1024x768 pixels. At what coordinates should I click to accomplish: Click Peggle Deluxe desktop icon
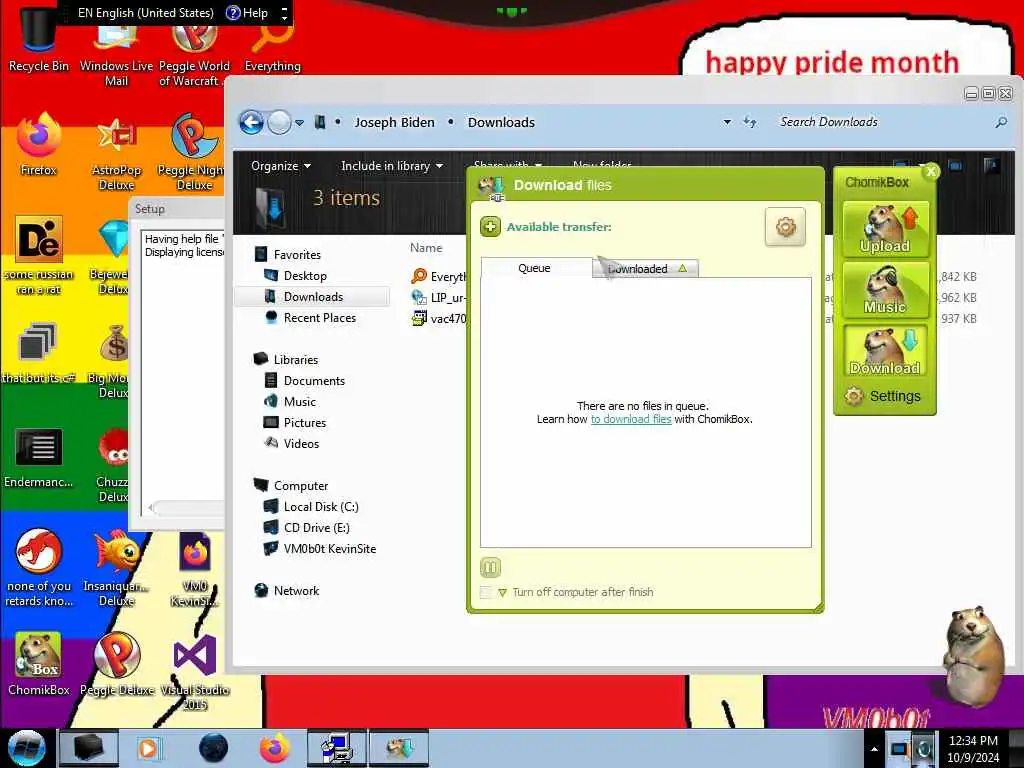coord(117,664)
